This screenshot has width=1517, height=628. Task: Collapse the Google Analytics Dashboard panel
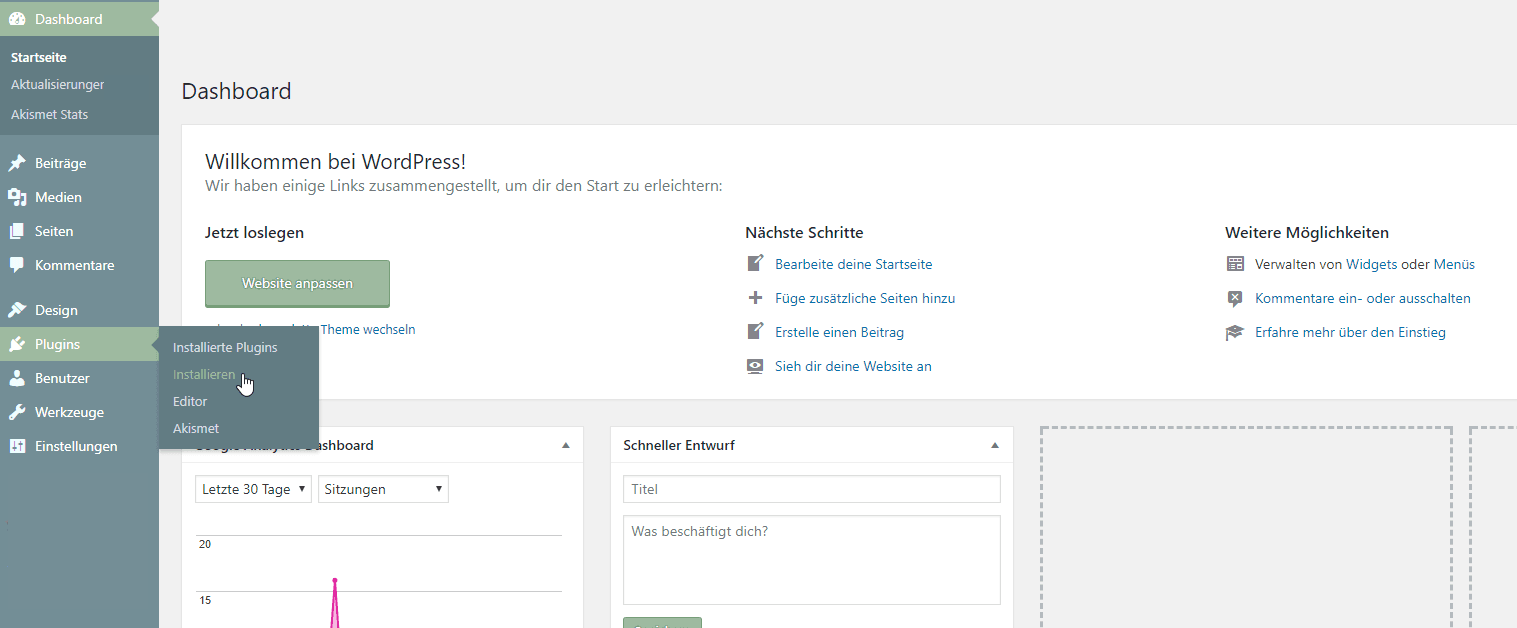pos(565,445)
